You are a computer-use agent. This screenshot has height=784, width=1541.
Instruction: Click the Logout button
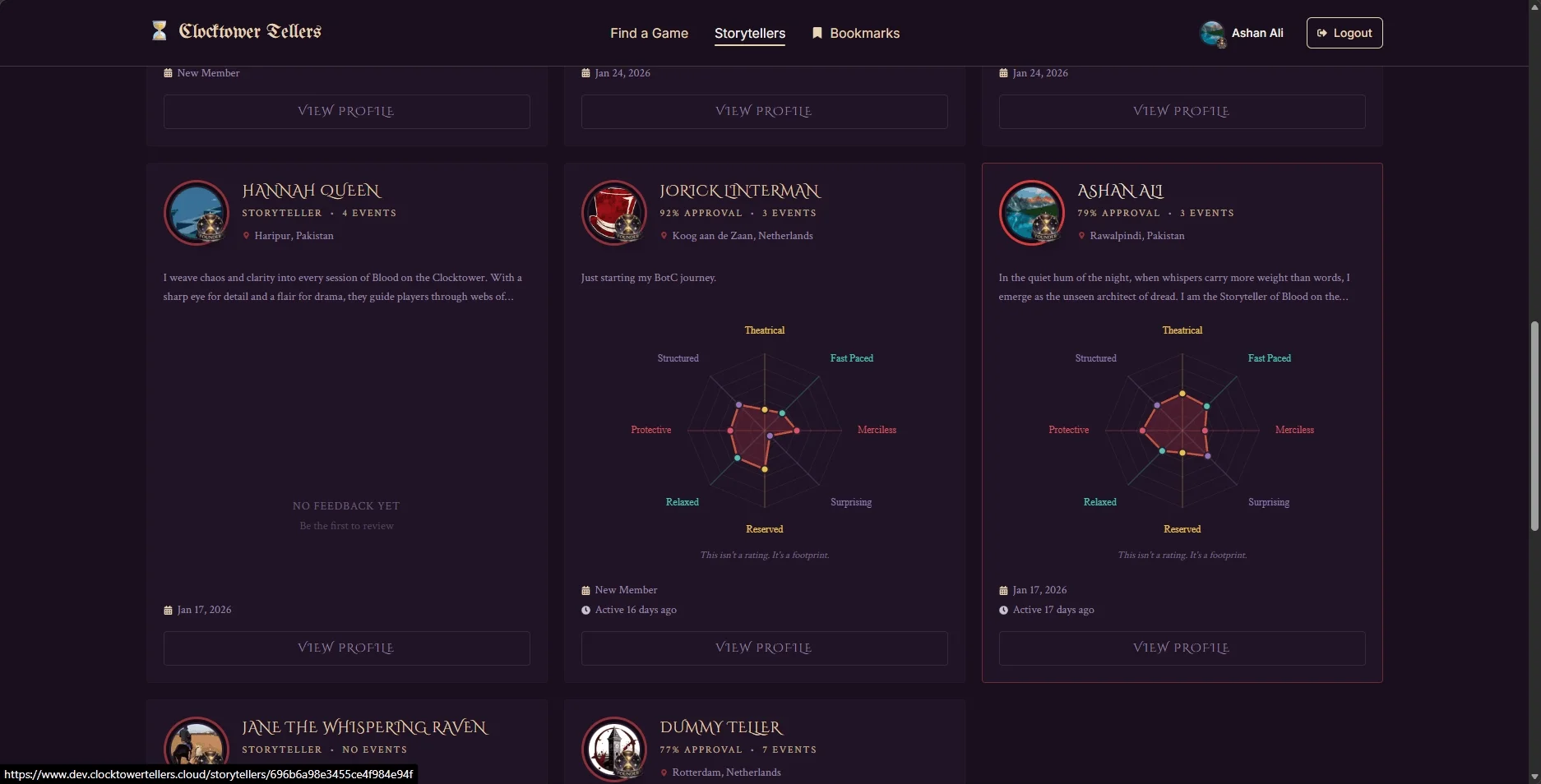coord(1344,33)
